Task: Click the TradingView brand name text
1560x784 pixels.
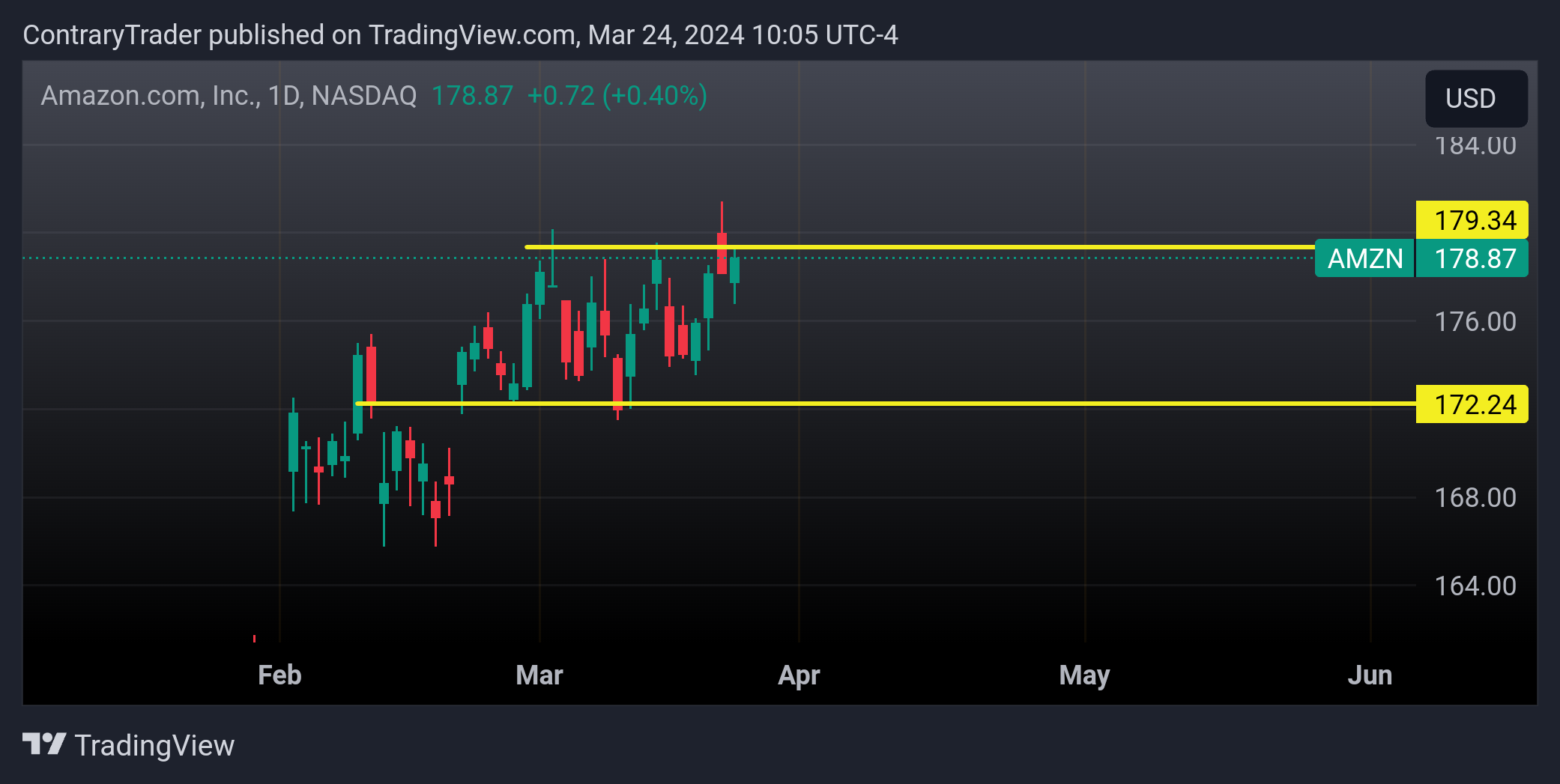Action: (154, 746)
